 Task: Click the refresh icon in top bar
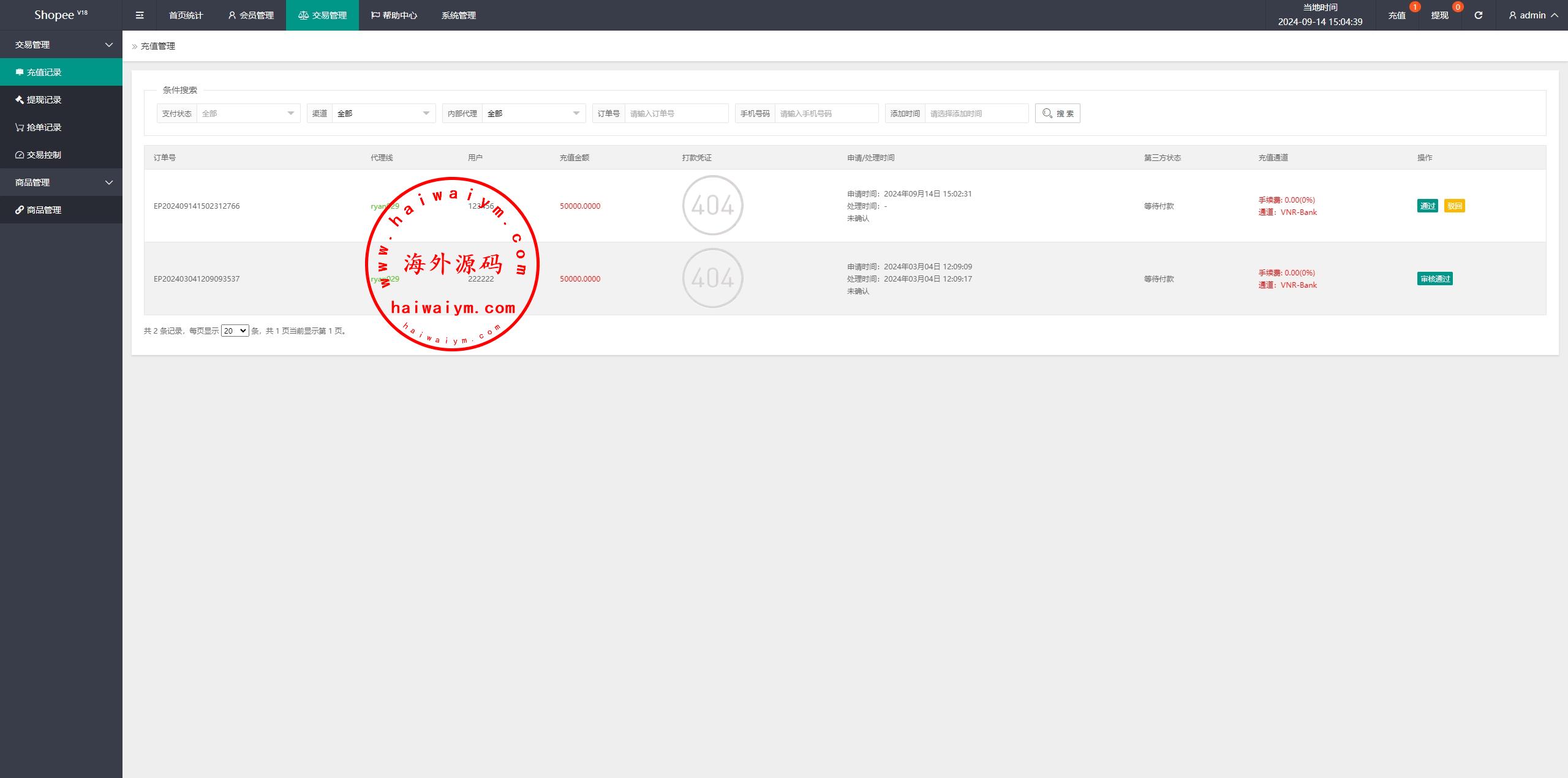[1478, 15]
